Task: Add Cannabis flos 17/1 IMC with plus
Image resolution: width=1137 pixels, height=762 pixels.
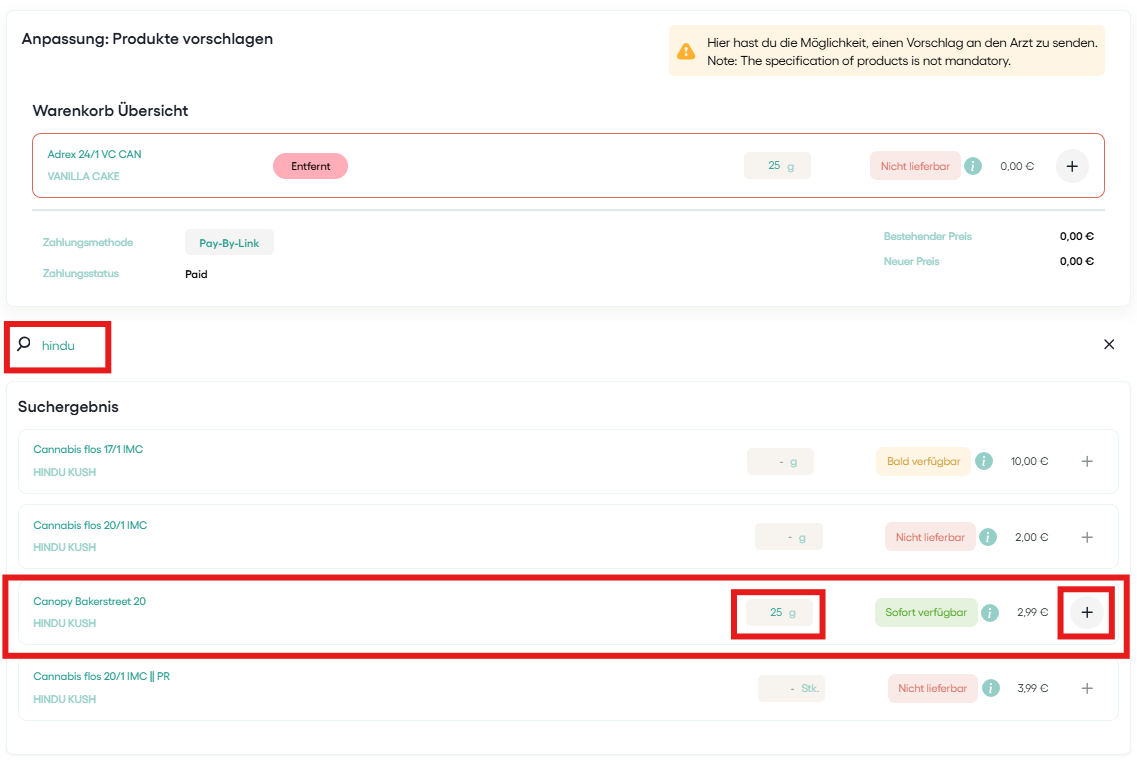Action: 1087,461
